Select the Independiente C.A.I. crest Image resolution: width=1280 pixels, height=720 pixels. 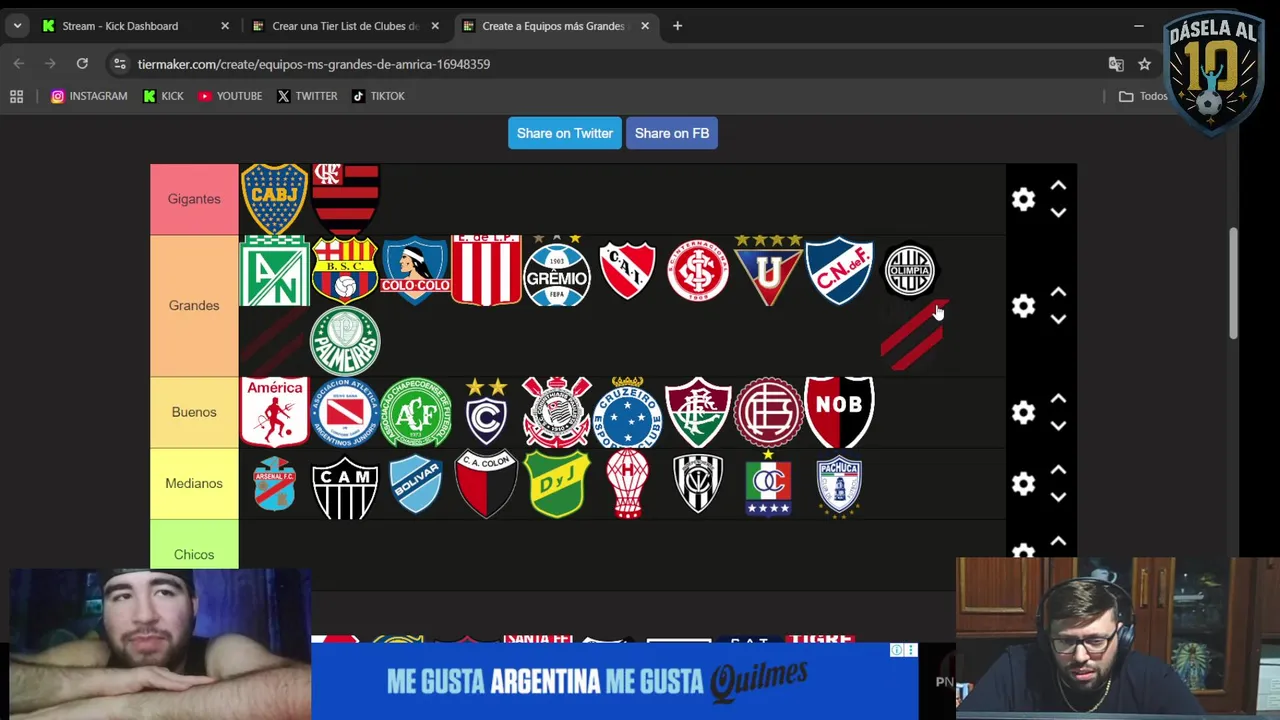627,270
